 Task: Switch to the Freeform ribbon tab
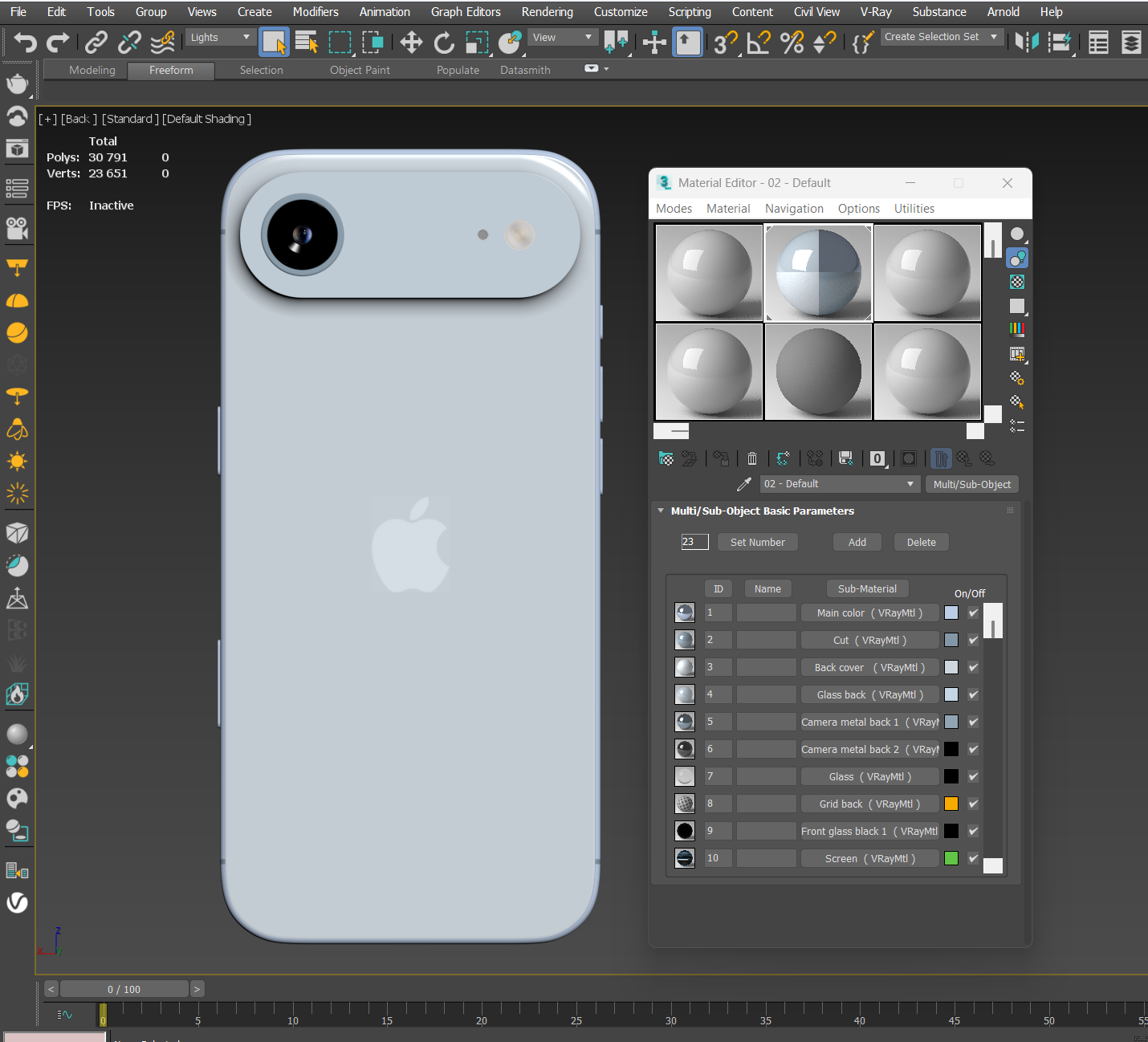(x=171, y=71)
